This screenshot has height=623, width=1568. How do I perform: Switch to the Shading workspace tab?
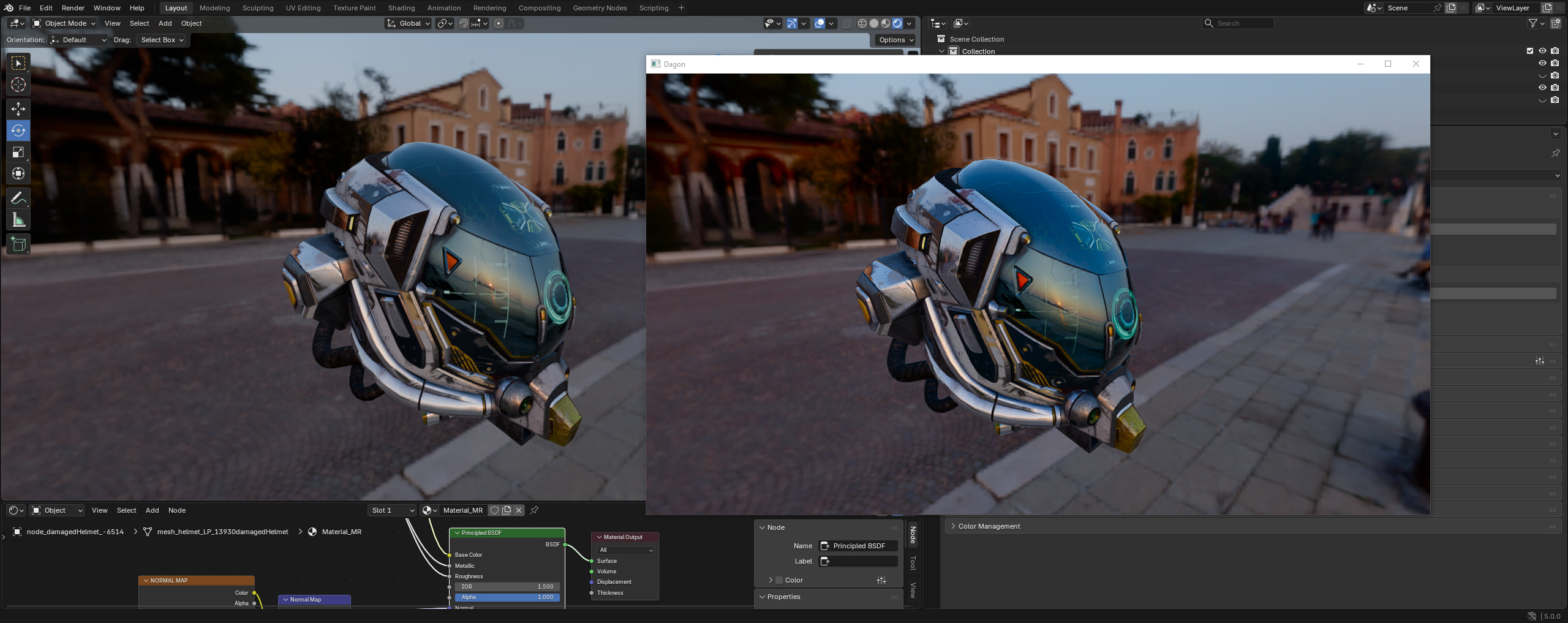401,8
